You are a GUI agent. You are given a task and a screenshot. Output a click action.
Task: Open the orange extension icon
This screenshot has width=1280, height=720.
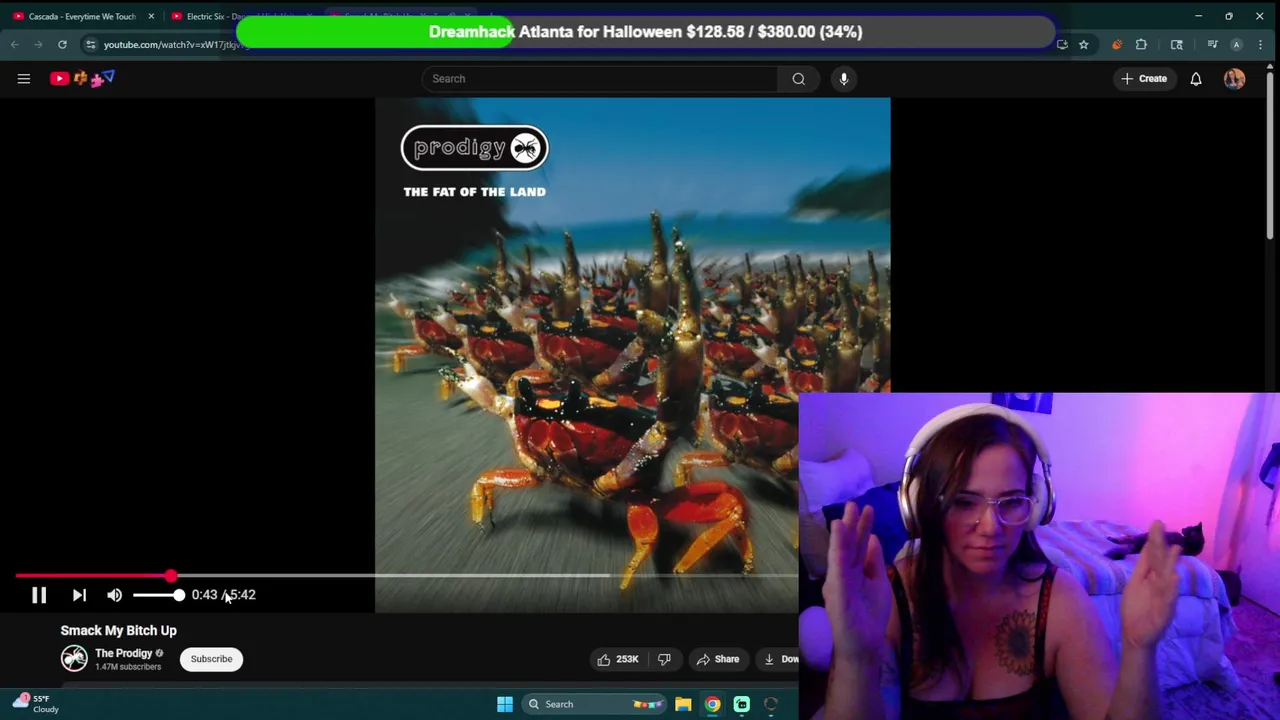(x=1116, y=44)
